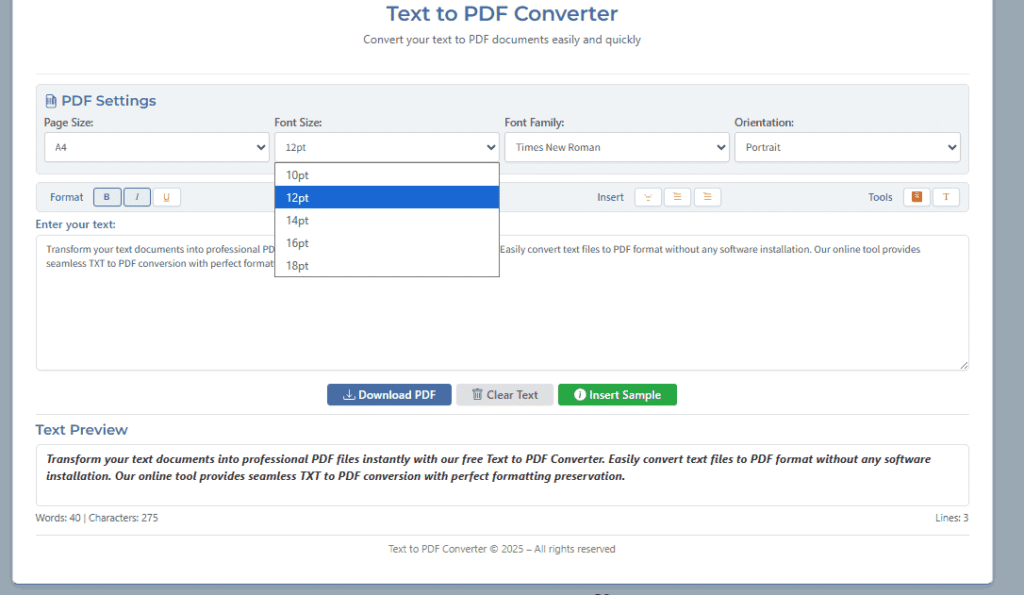Select the T text tool icon
The image size is (1024, 595).
point(944,197)
